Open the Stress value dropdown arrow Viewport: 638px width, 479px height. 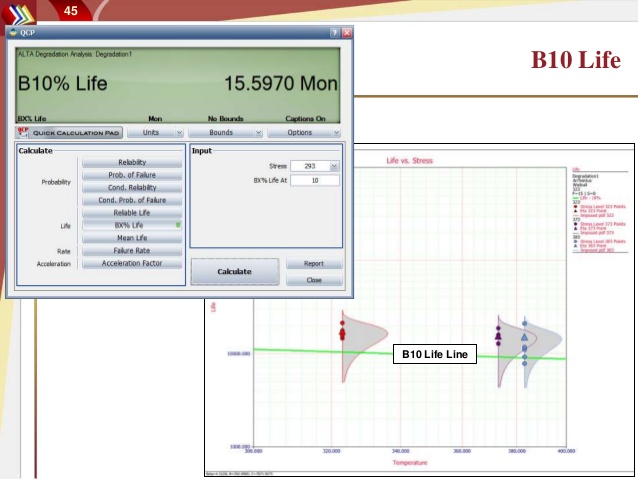click(x=334, y=166)
